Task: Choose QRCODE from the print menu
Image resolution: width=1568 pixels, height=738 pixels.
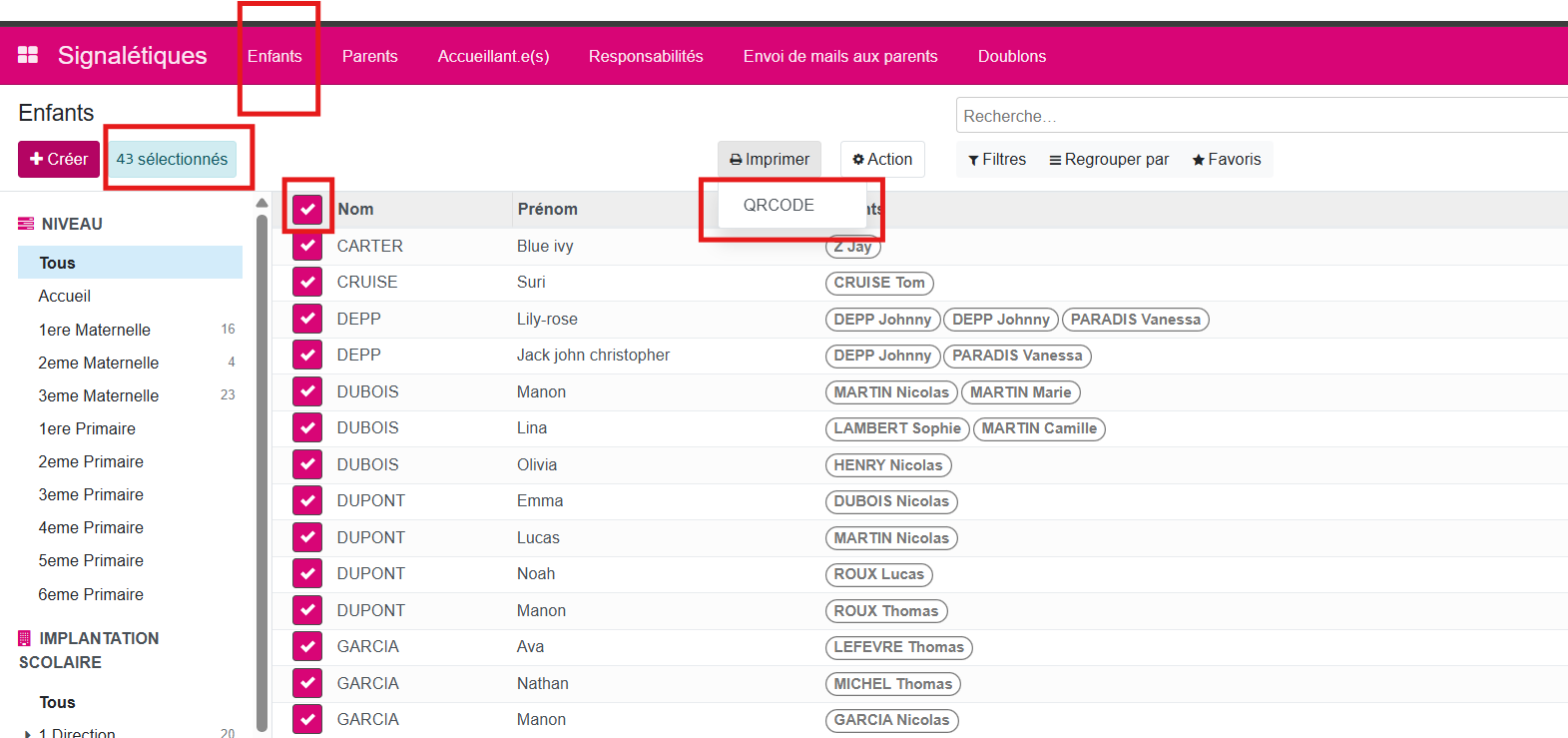Action: coord(779,205)
